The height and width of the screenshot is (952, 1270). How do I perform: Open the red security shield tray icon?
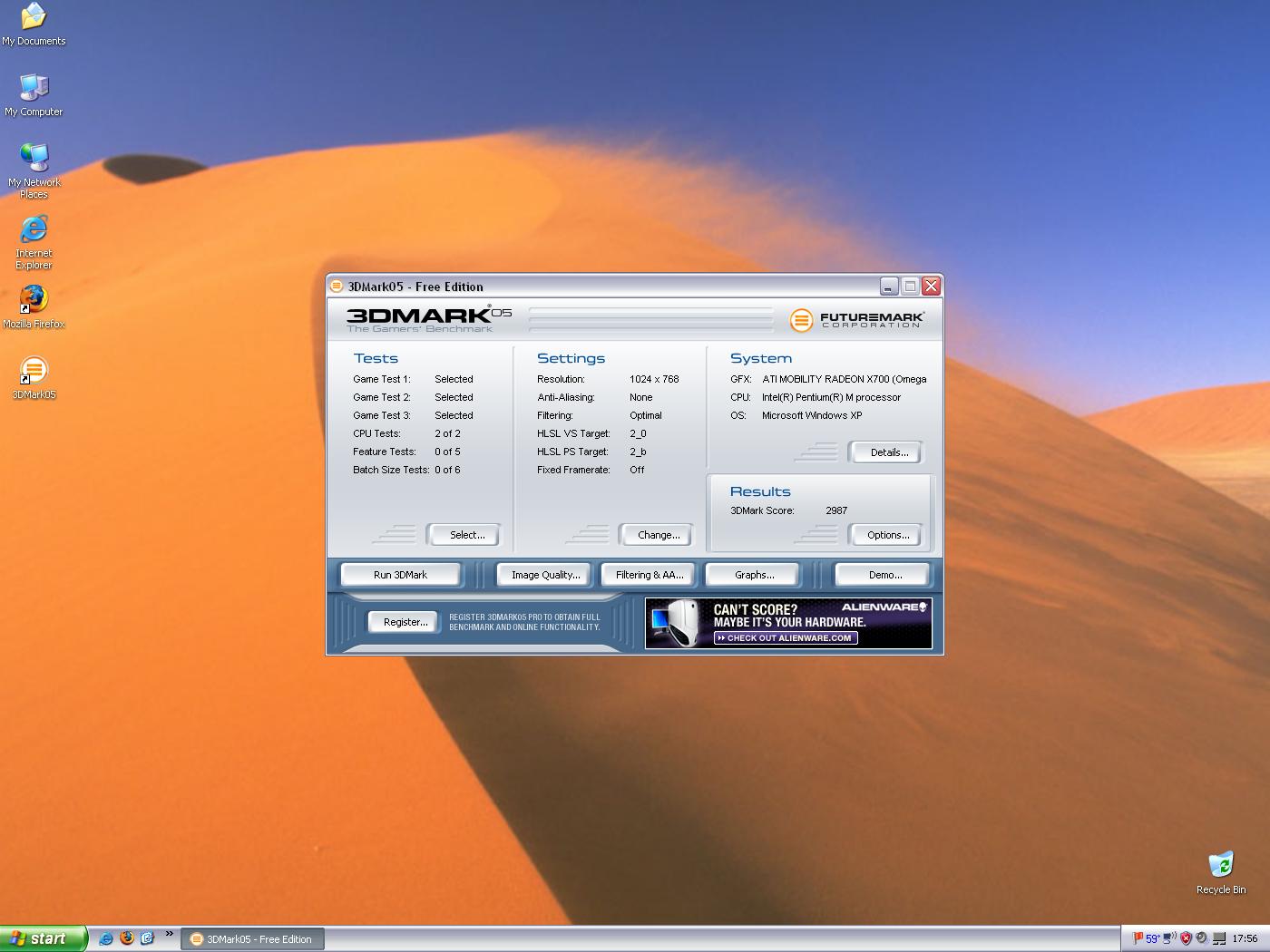tap(1185, 938)
